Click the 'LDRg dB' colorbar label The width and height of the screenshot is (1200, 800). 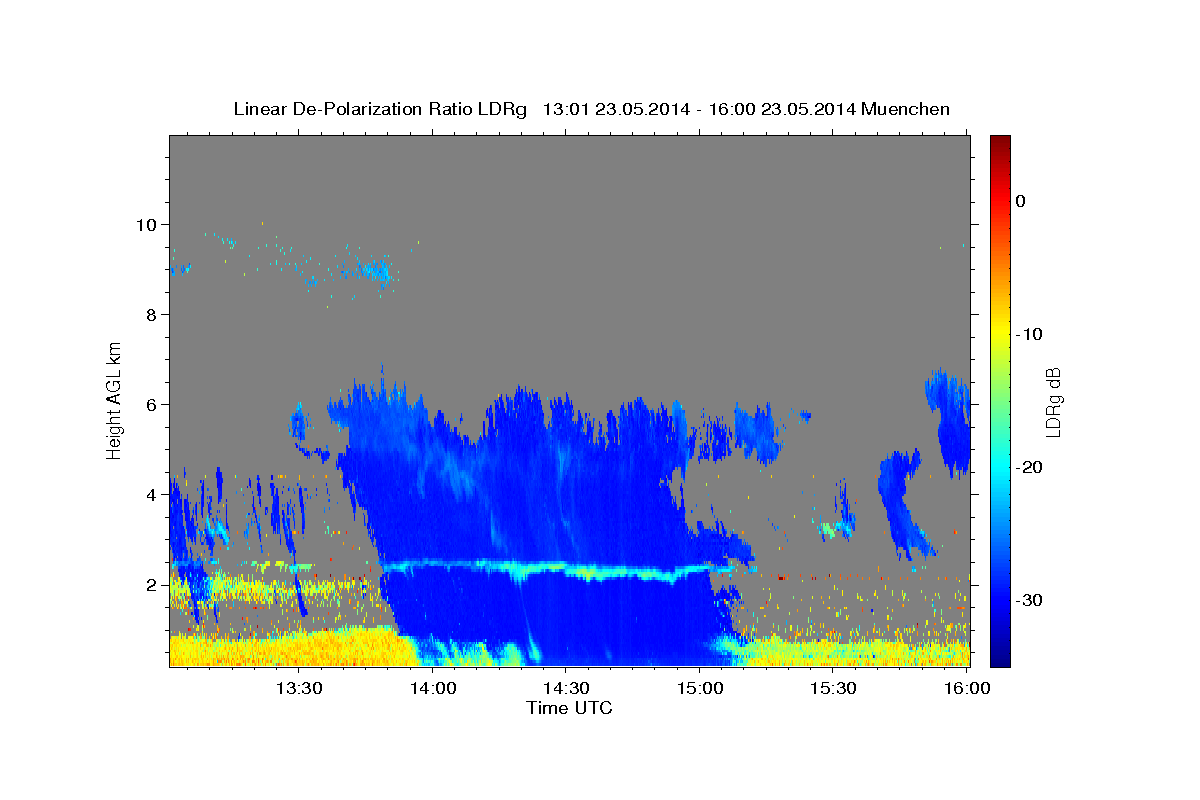tap(1052, 402)
